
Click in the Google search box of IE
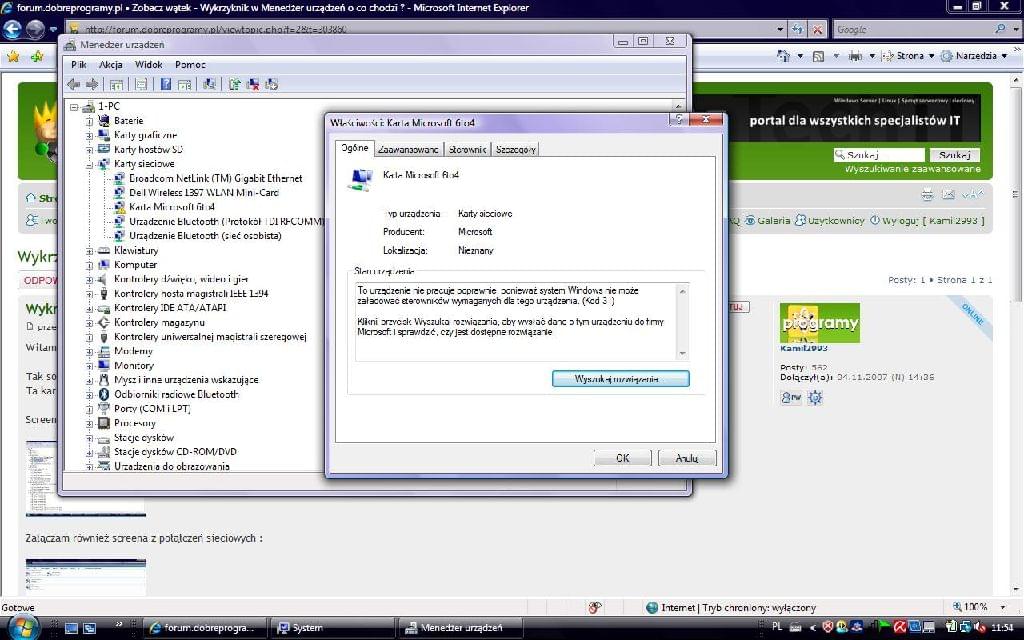click(x=912, y=29)
